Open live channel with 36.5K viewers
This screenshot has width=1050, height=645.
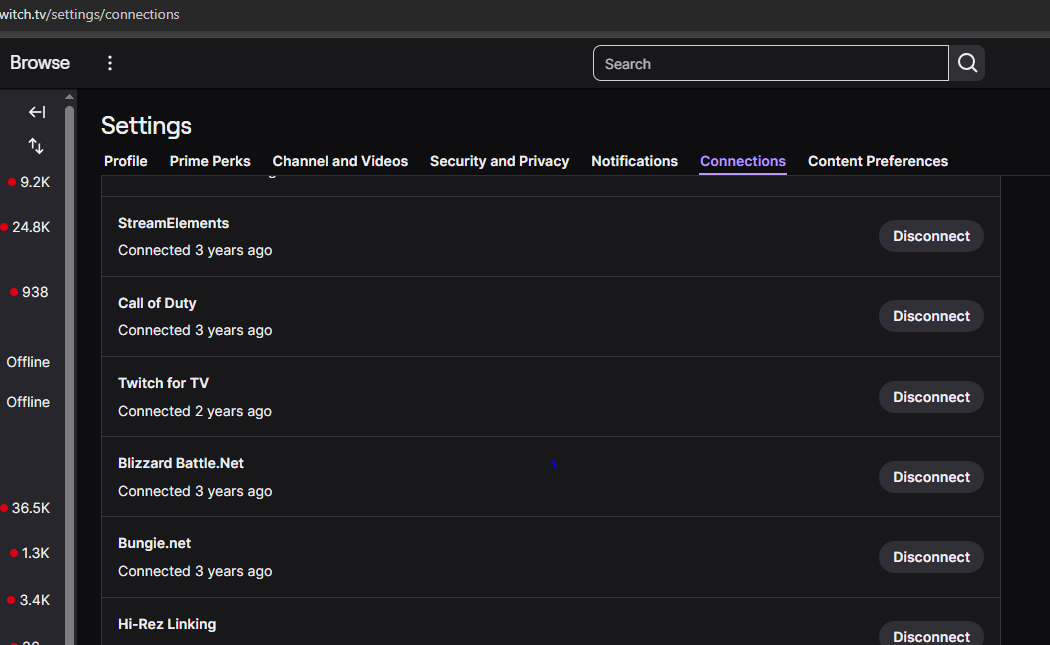click(30, 508)
